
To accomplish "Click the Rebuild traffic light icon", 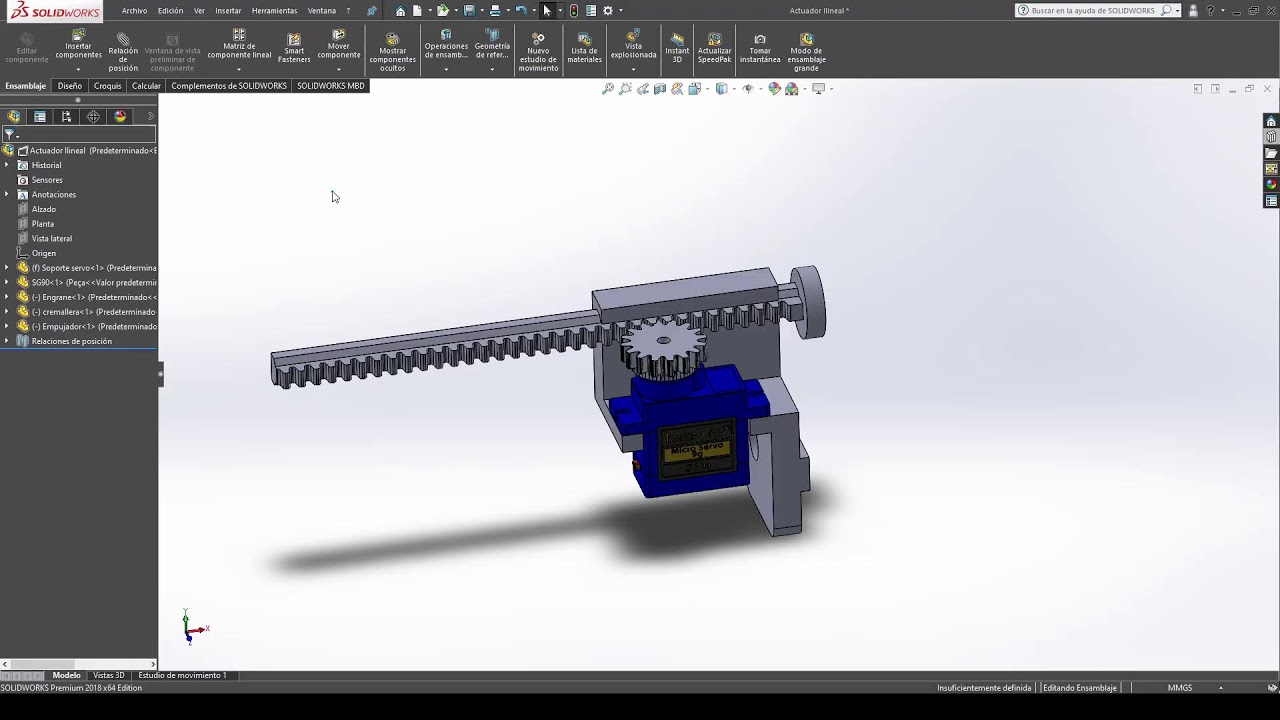I will 573,11.
